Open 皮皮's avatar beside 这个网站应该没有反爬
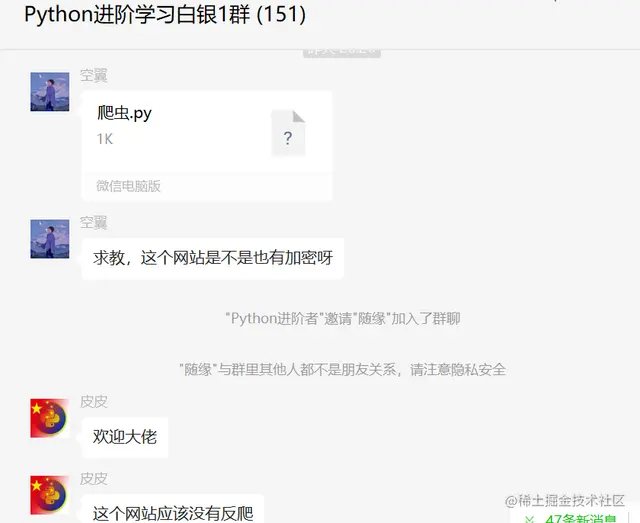This screenshot has height=523, width=640. click(x=50, y=495)
